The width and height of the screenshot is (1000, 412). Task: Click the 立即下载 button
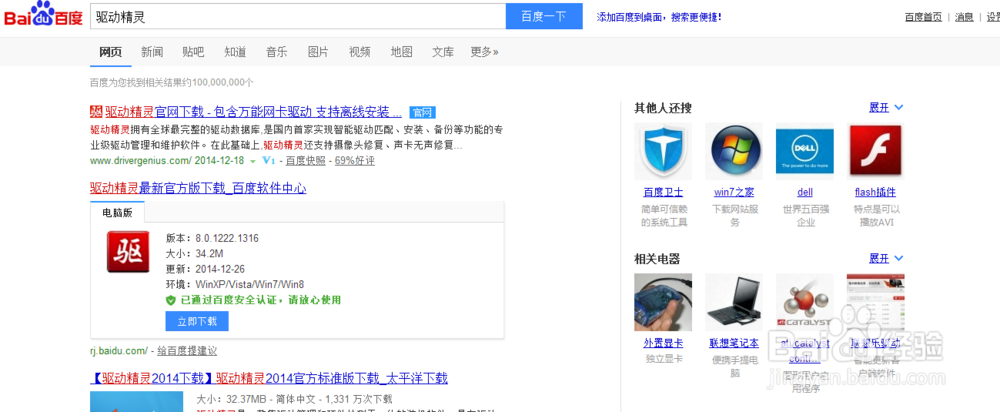coord(197,321)
